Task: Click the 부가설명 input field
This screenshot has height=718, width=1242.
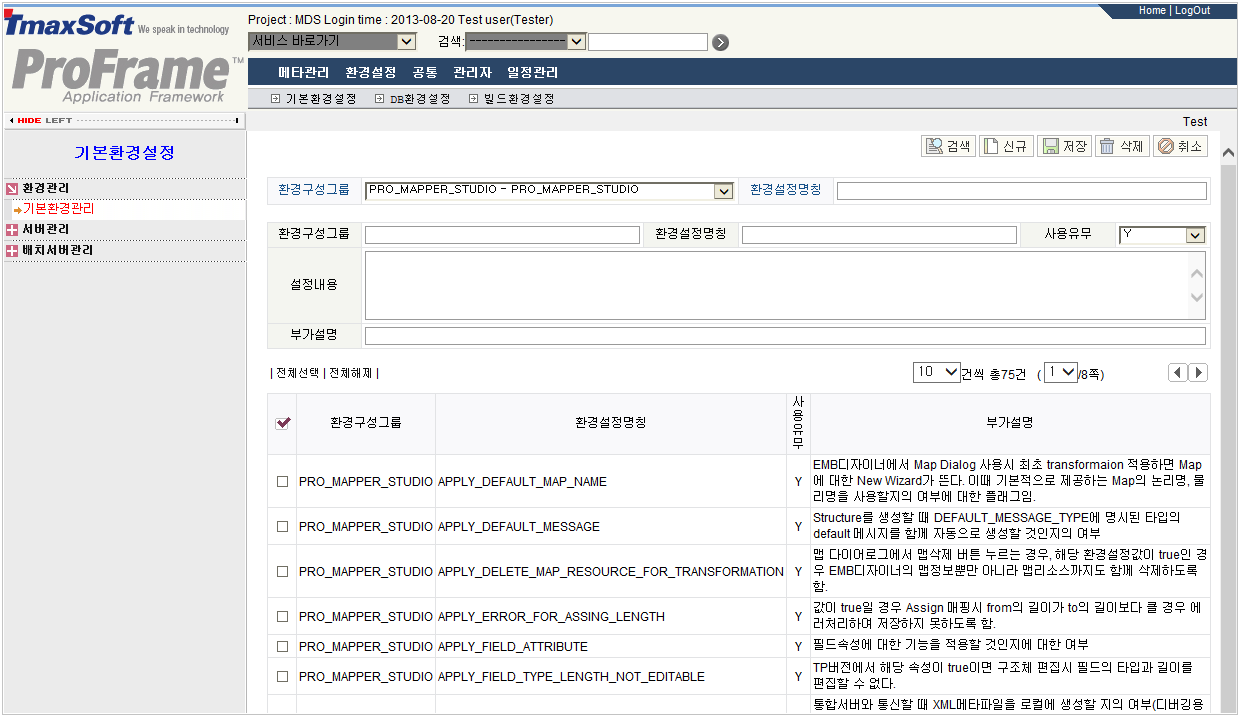Action: [785, 336]
